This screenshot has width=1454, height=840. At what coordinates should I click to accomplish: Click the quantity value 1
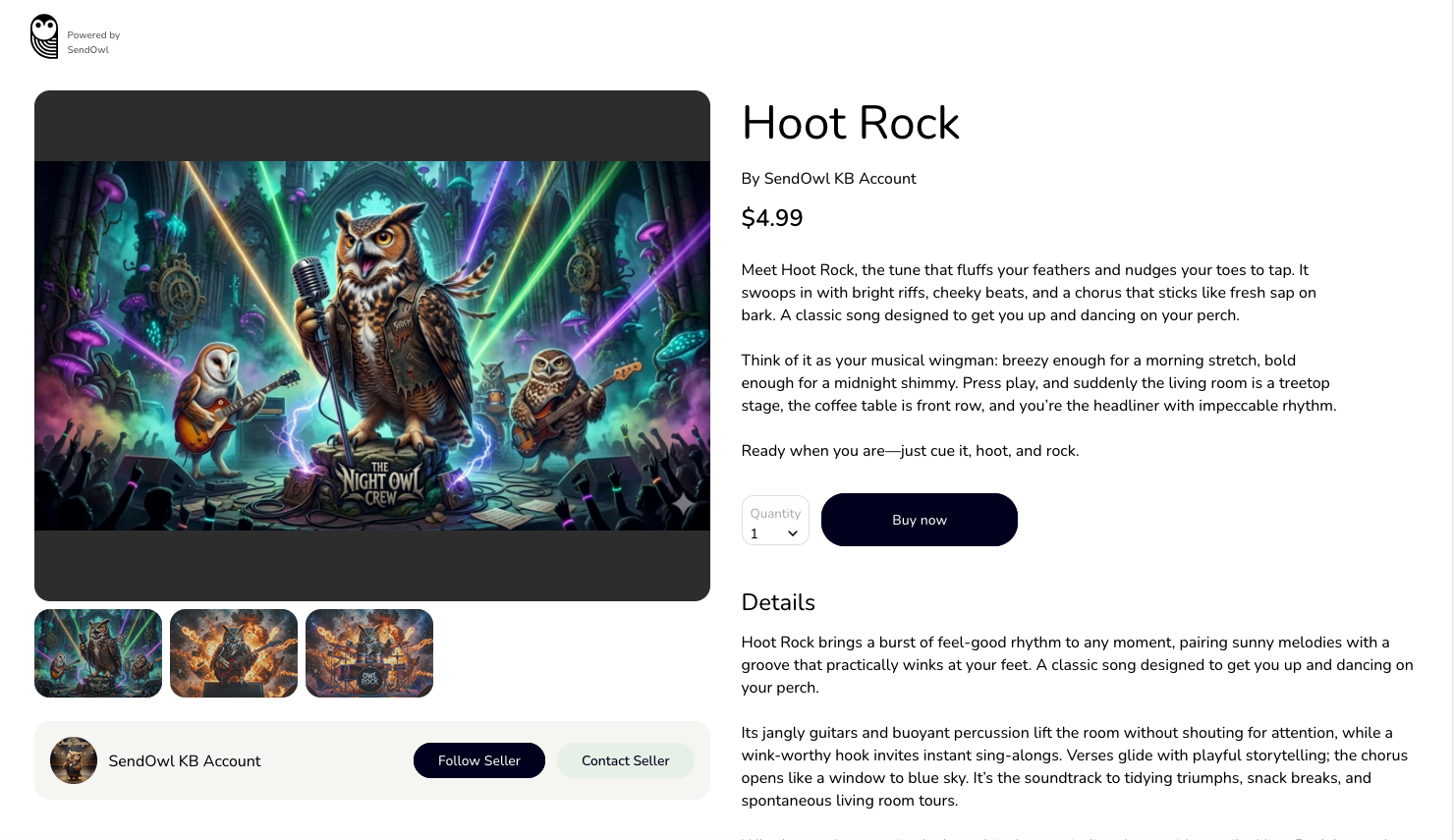[x=755, y=533]
